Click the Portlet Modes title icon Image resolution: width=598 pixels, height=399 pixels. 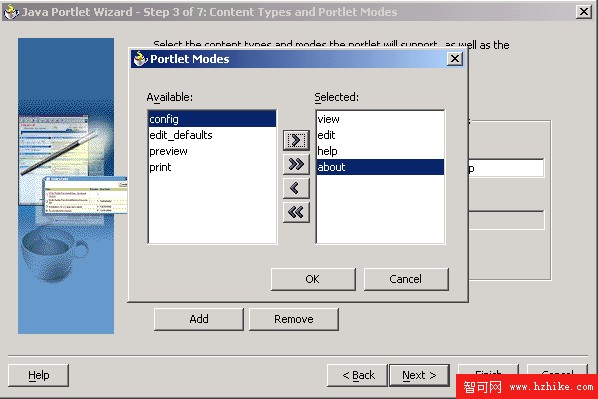(x=140, y=59)
